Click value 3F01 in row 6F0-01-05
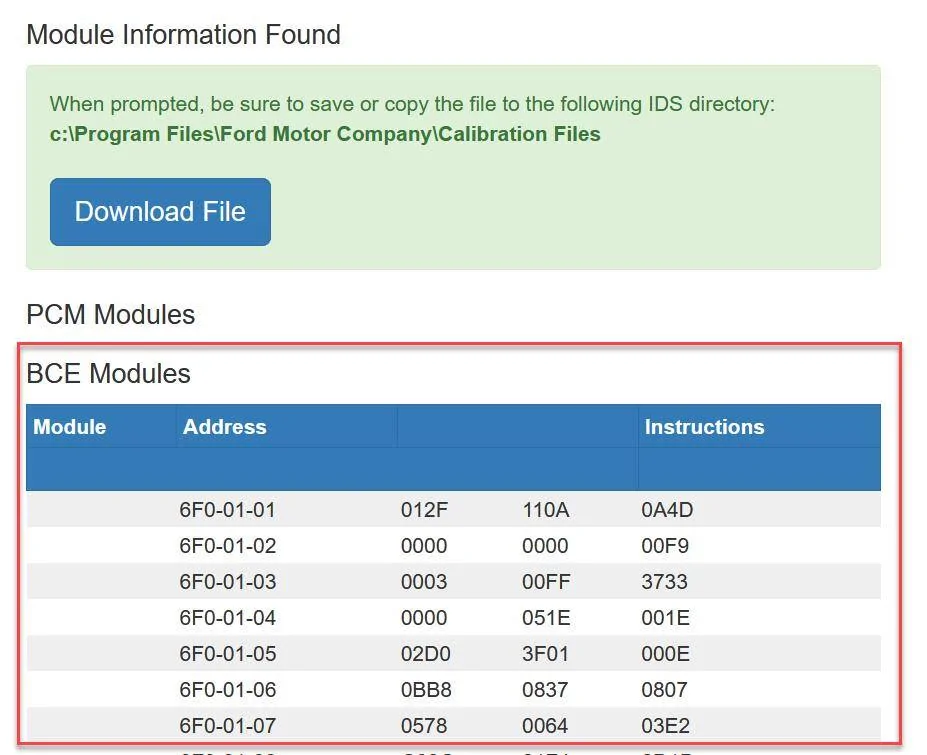927x755 pixels. (x=545, y=654)
